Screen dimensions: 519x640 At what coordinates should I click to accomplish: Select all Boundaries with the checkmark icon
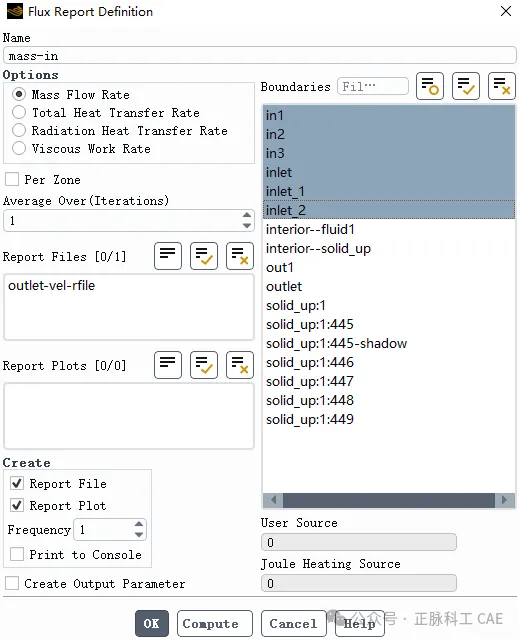click(466, 86)
